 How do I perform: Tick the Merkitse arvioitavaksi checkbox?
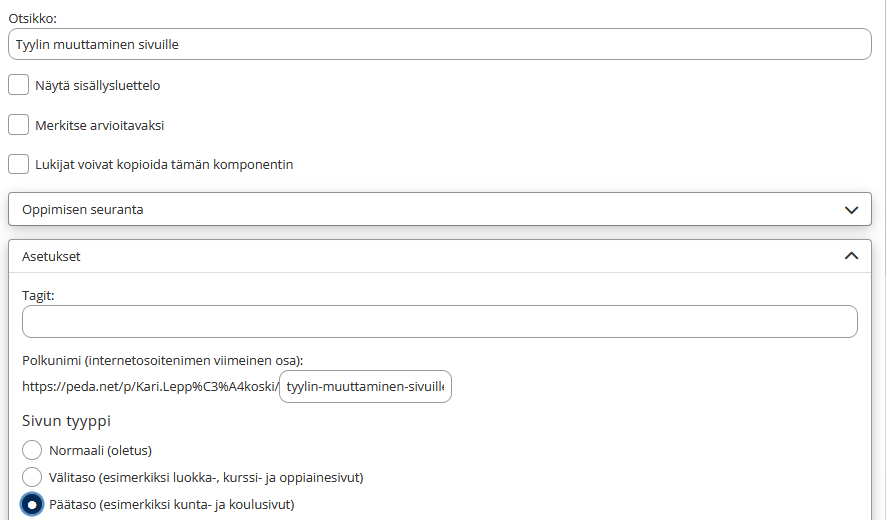click(x=18, y=125)
